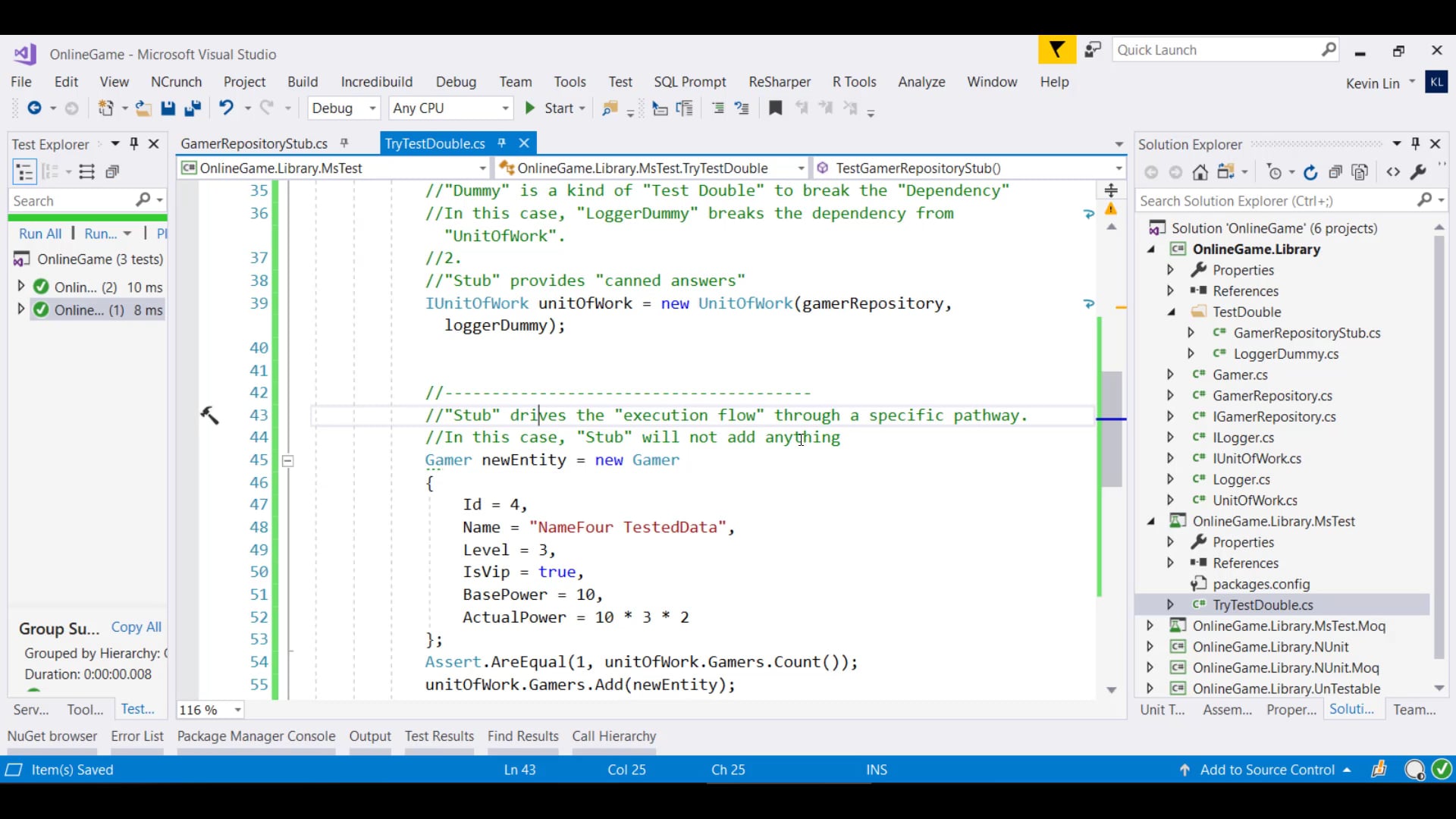Click the Save All toolbar icon
The height and width of the screenshot is (819, 1456).
[193, 108]
